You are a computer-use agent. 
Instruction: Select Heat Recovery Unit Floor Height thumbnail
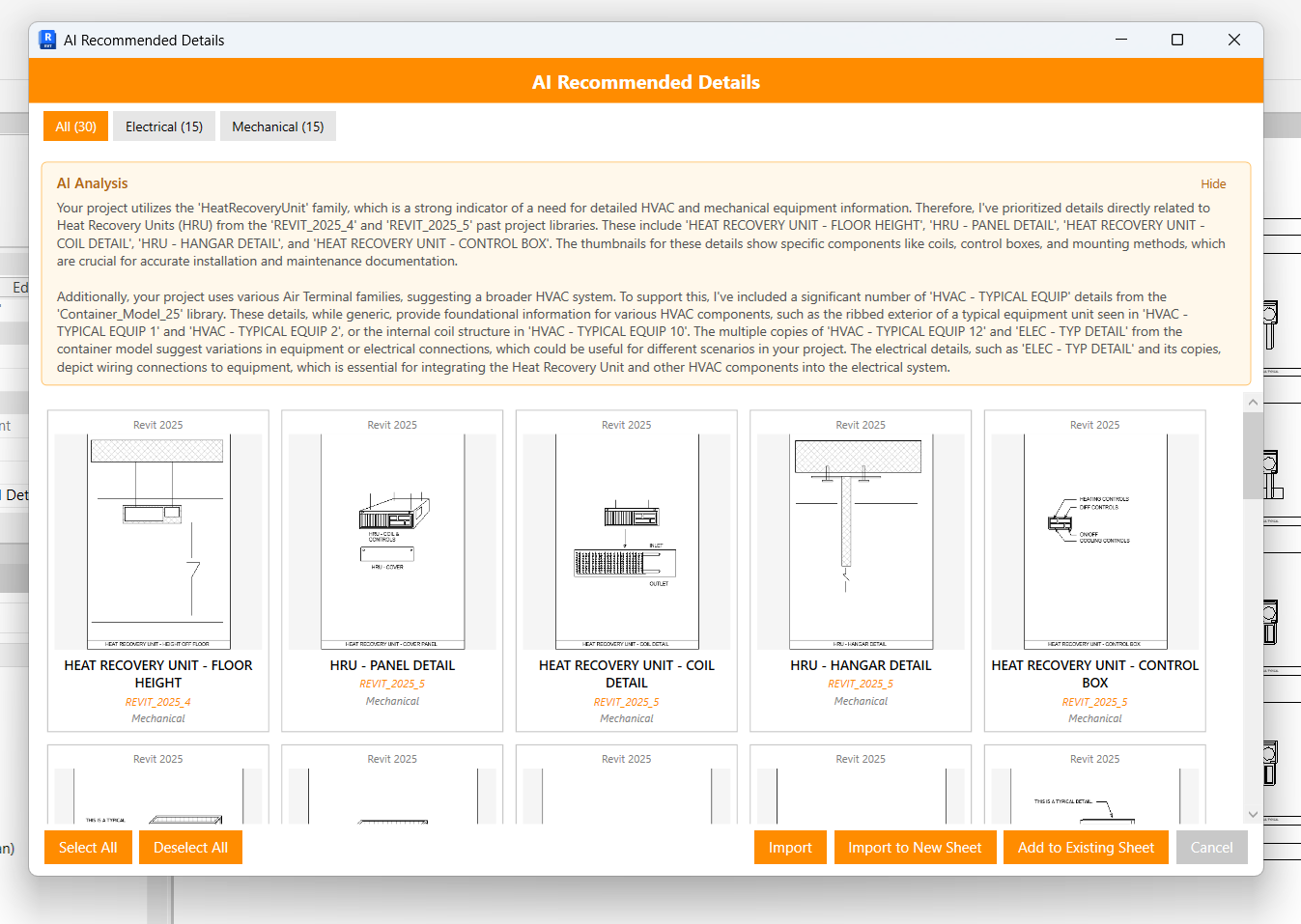pos(158,542)
